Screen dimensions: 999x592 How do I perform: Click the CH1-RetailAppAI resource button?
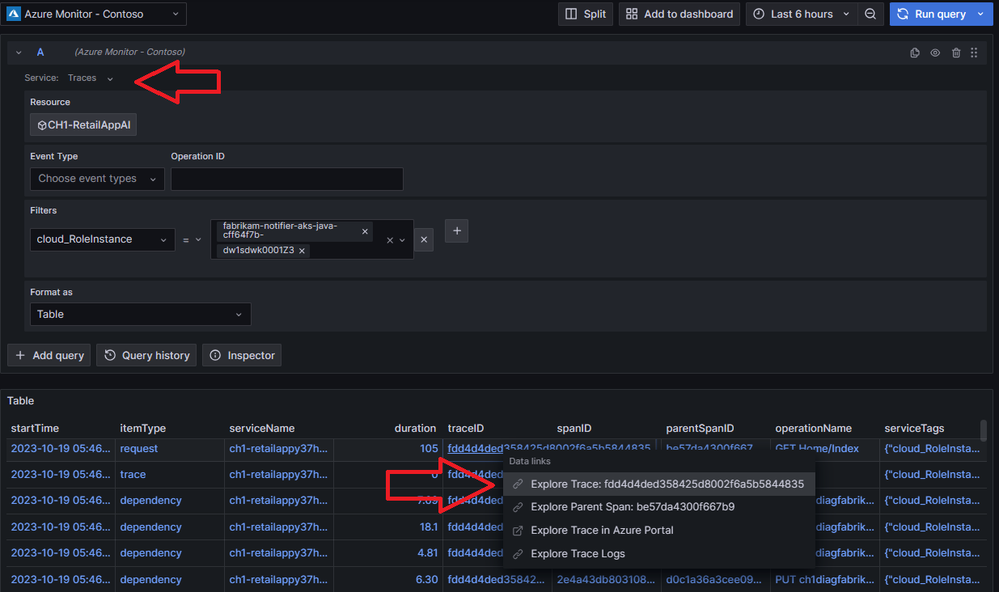[x=83, y=125]
